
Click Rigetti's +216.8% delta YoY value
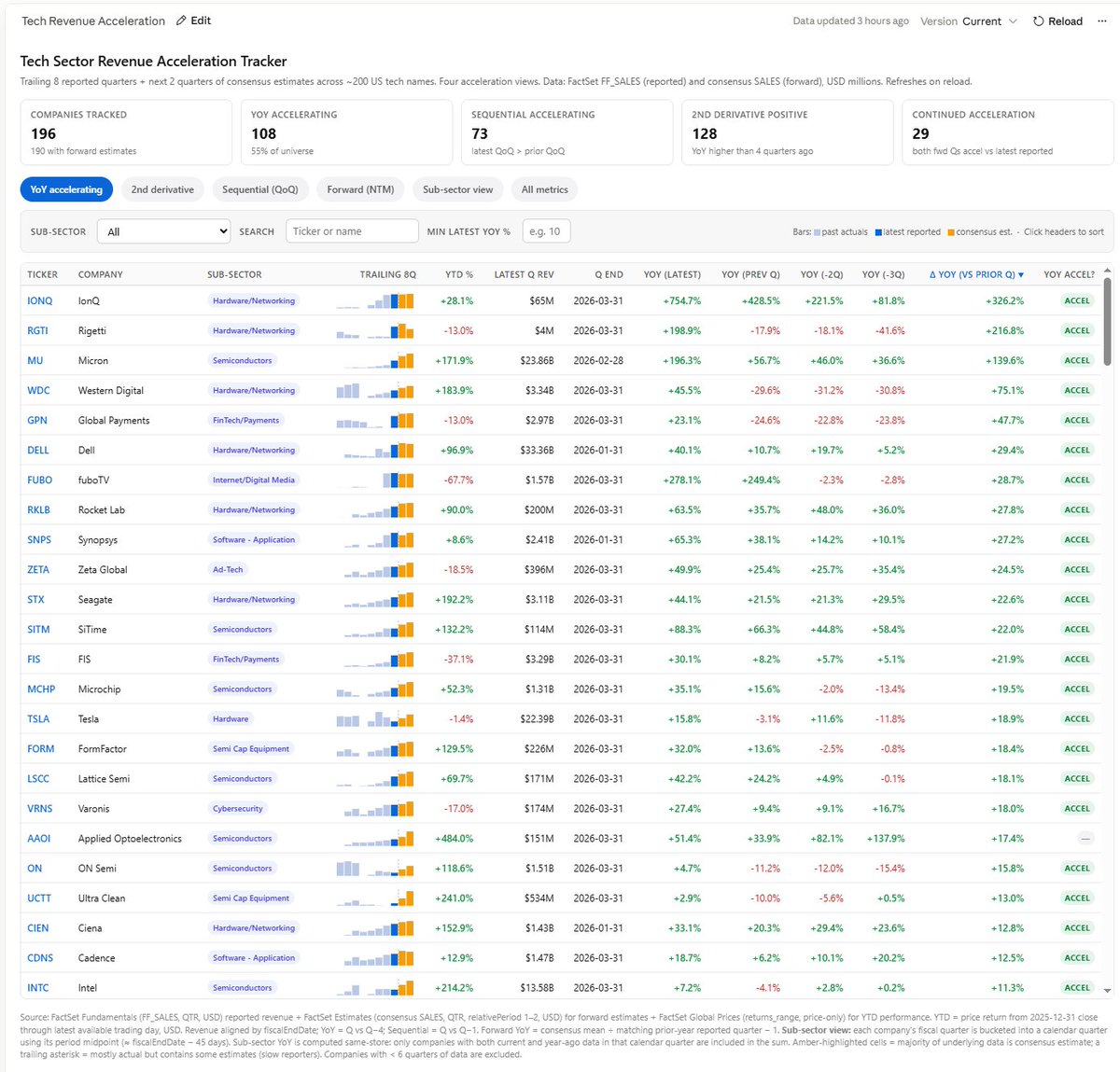tap(1004, 330)
